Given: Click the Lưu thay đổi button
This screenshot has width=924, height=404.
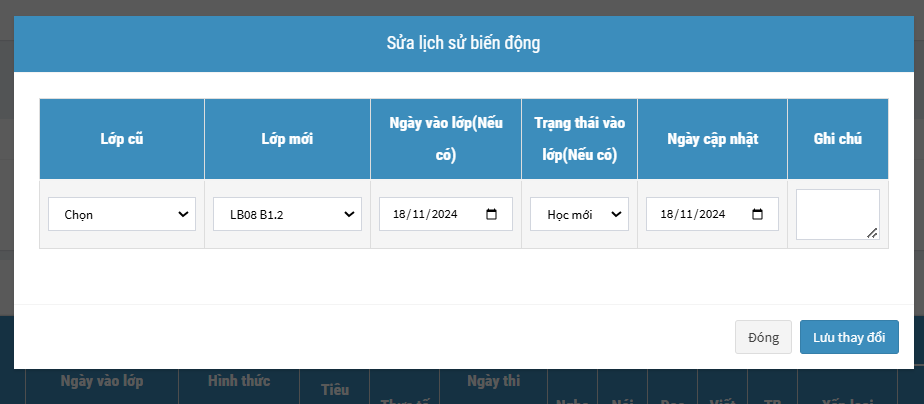Looking at the screenshot, I should pos(849,337).
